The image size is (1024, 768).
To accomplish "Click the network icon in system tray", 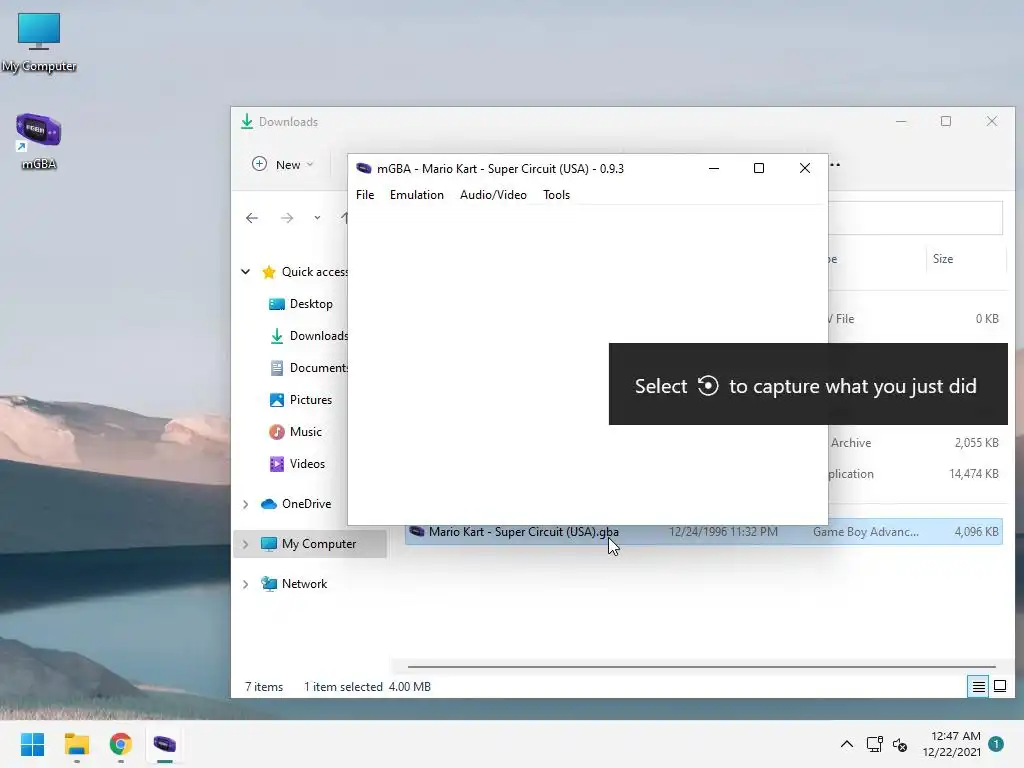I will click(x=874, y=744).
